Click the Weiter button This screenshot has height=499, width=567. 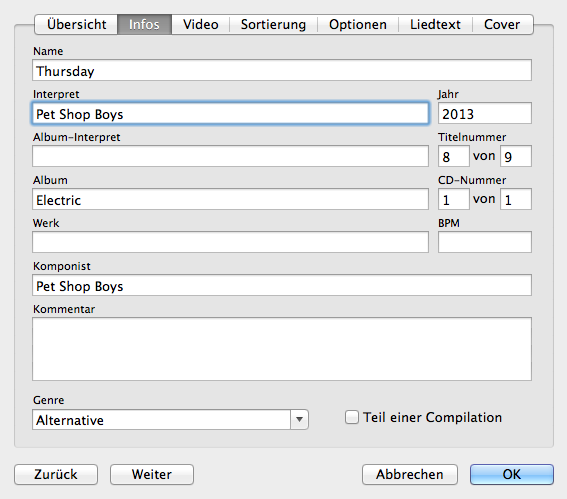pos(152,474)
